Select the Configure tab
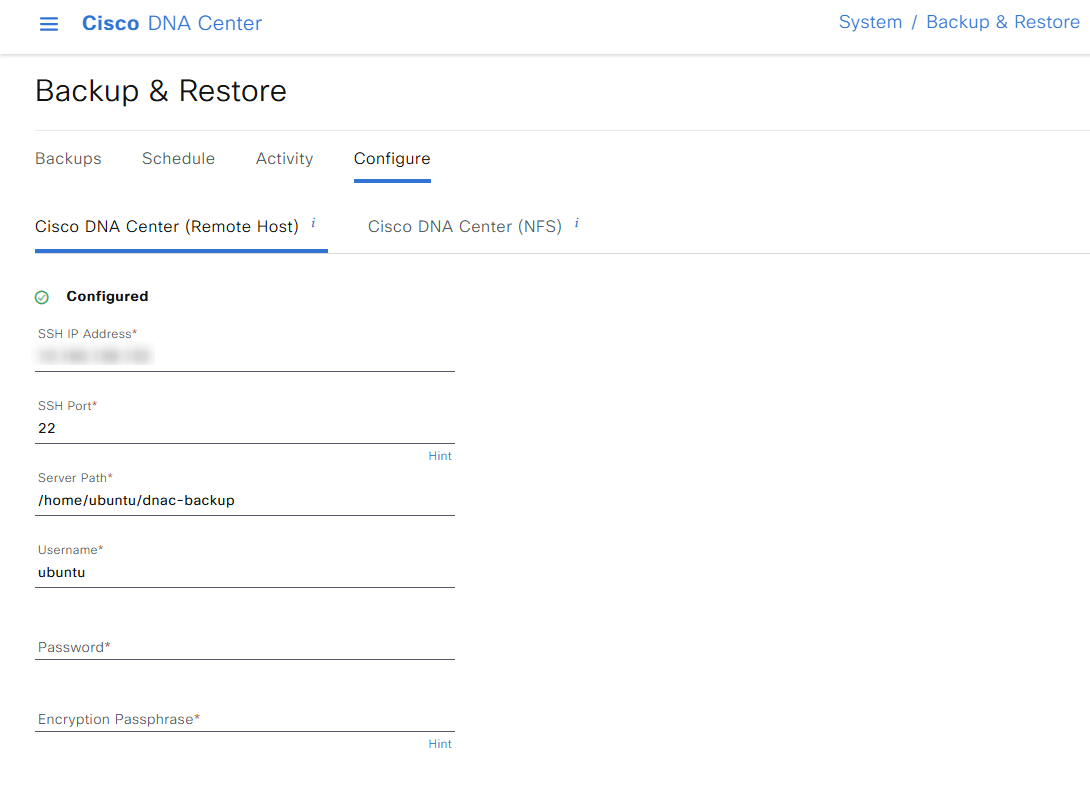 click(x=392, y=158)
